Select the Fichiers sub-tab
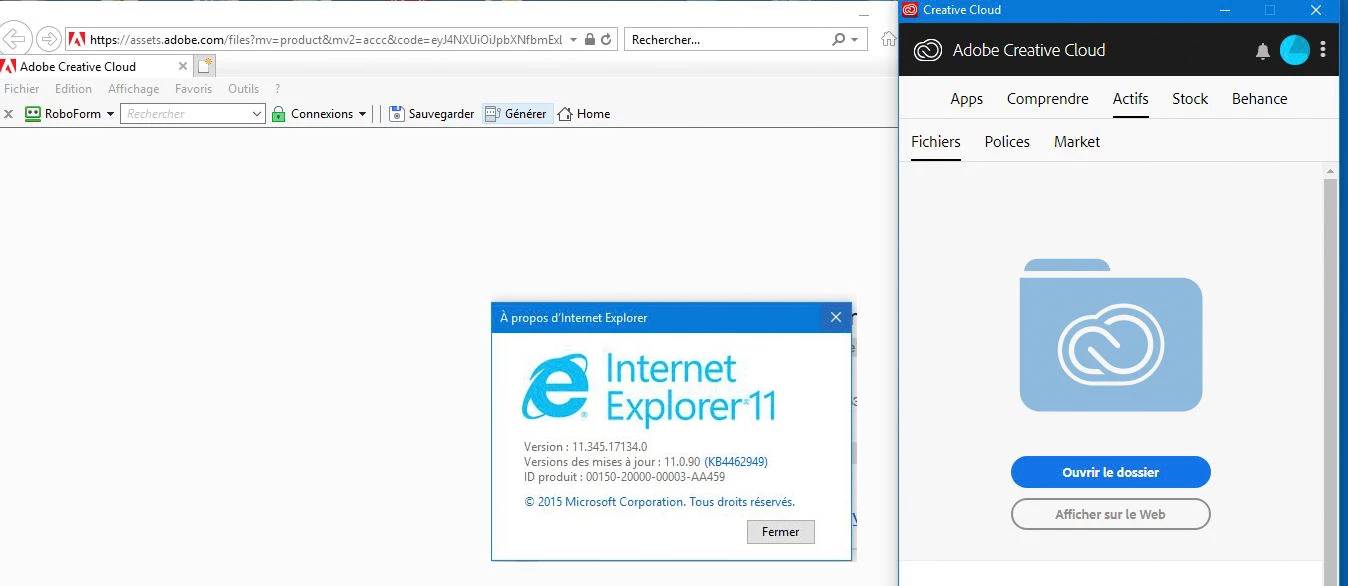 click(936, 142)
